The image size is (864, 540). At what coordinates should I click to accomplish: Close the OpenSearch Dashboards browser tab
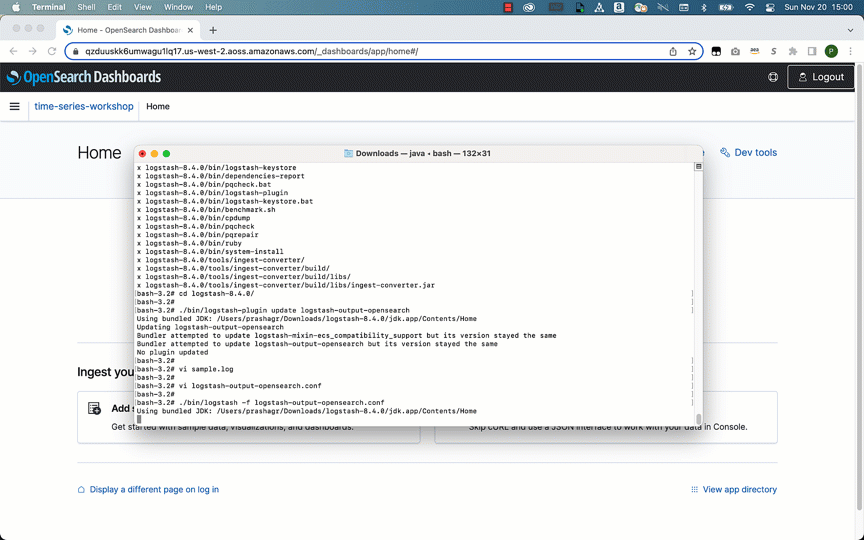tap(190, 30)
